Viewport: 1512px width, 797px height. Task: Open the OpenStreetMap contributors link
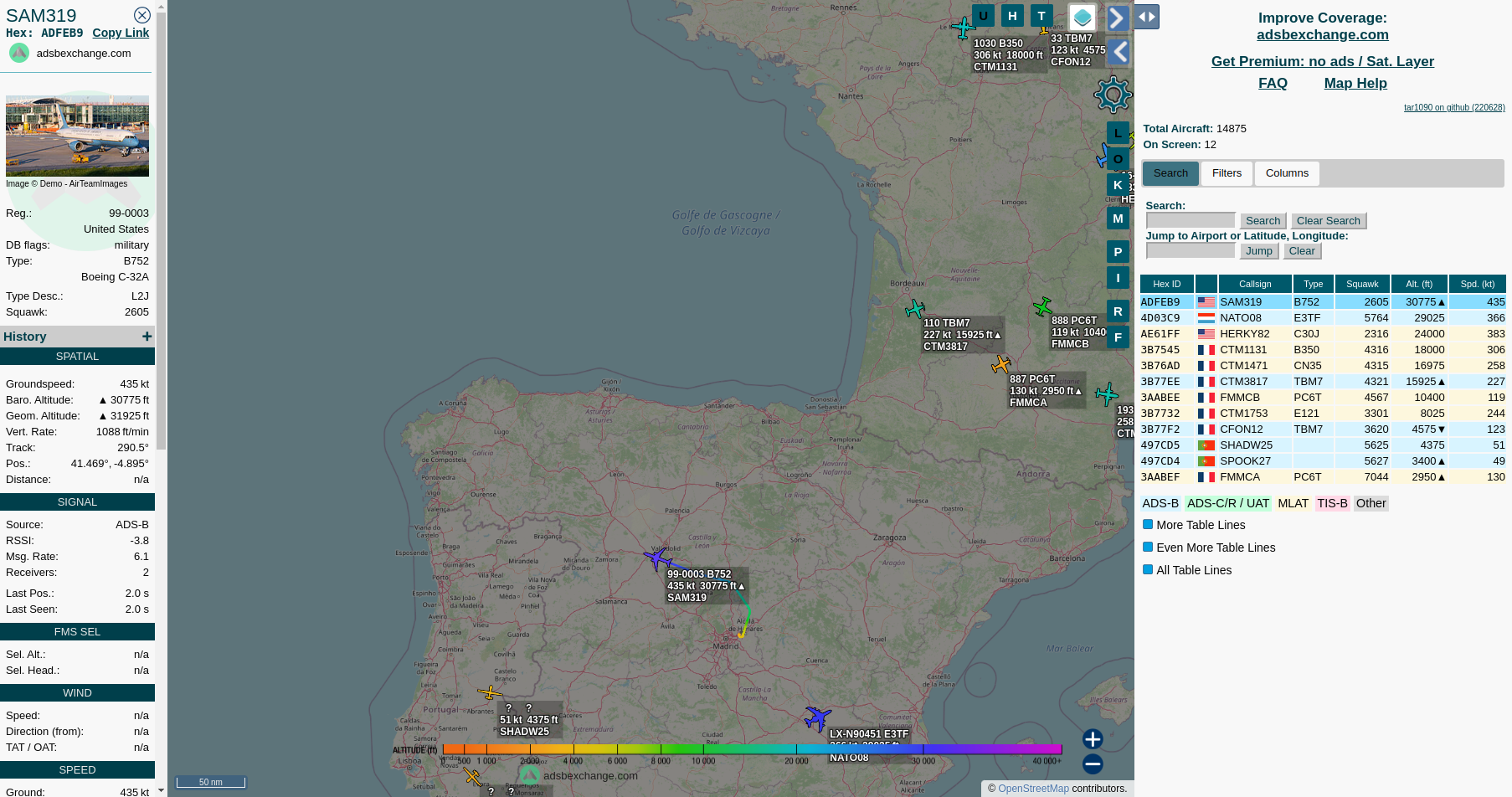[x=1033, y=789]
